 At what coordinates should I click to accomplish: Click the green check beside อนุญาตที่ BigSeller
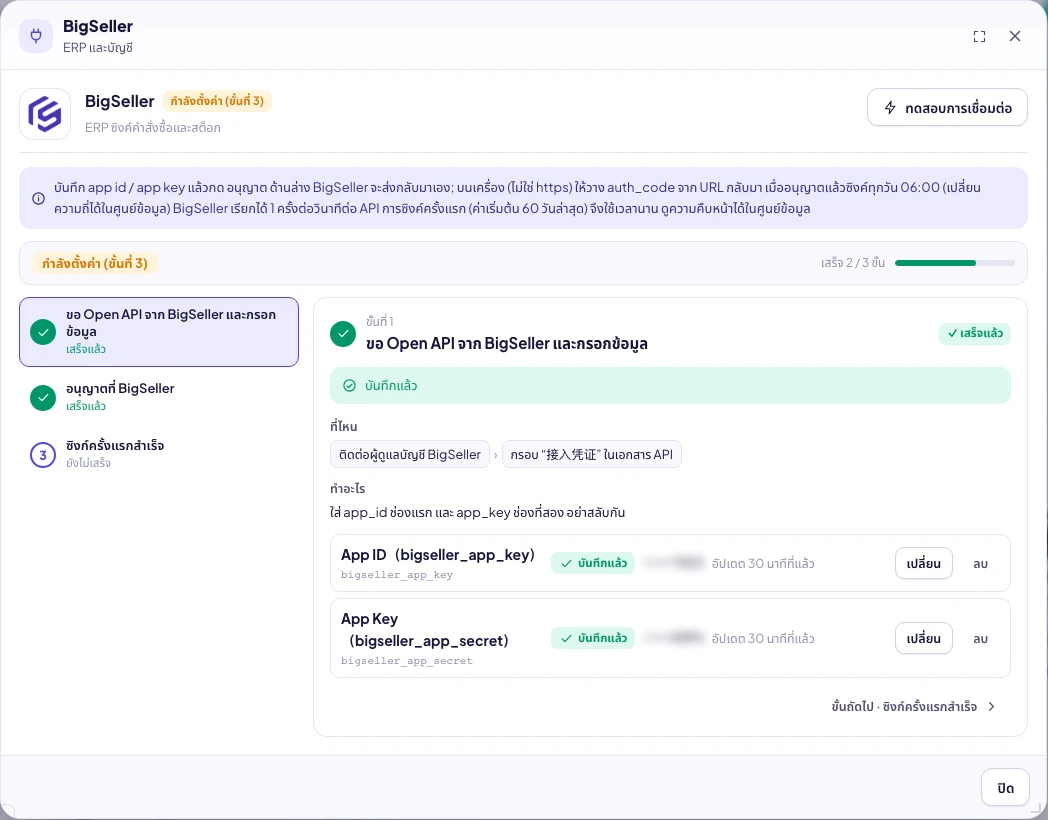tap(43, 398)
